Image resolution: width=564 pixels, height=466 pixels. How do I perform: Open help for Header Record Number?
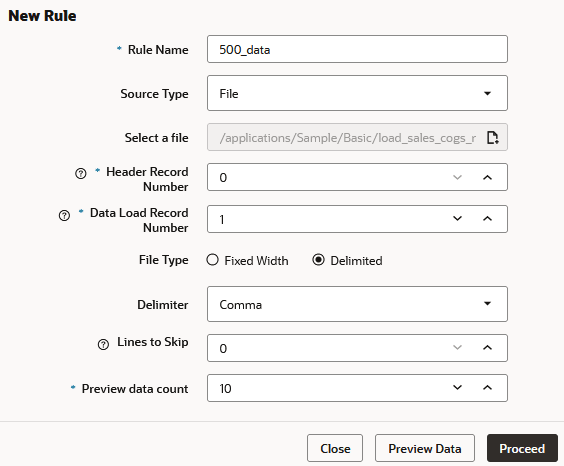pyautogui.click(x=81, y=174)
